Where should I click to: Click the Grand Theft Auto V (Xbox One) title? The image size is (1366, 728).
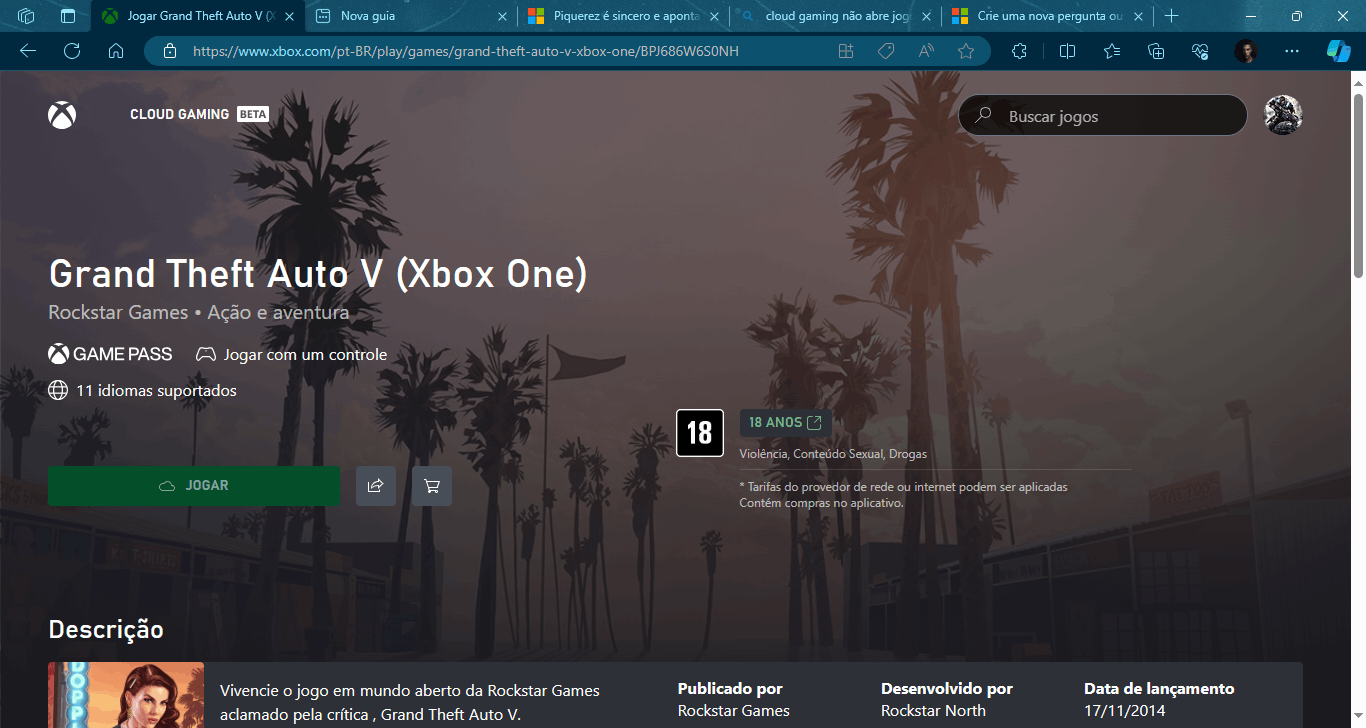[318, 274]
